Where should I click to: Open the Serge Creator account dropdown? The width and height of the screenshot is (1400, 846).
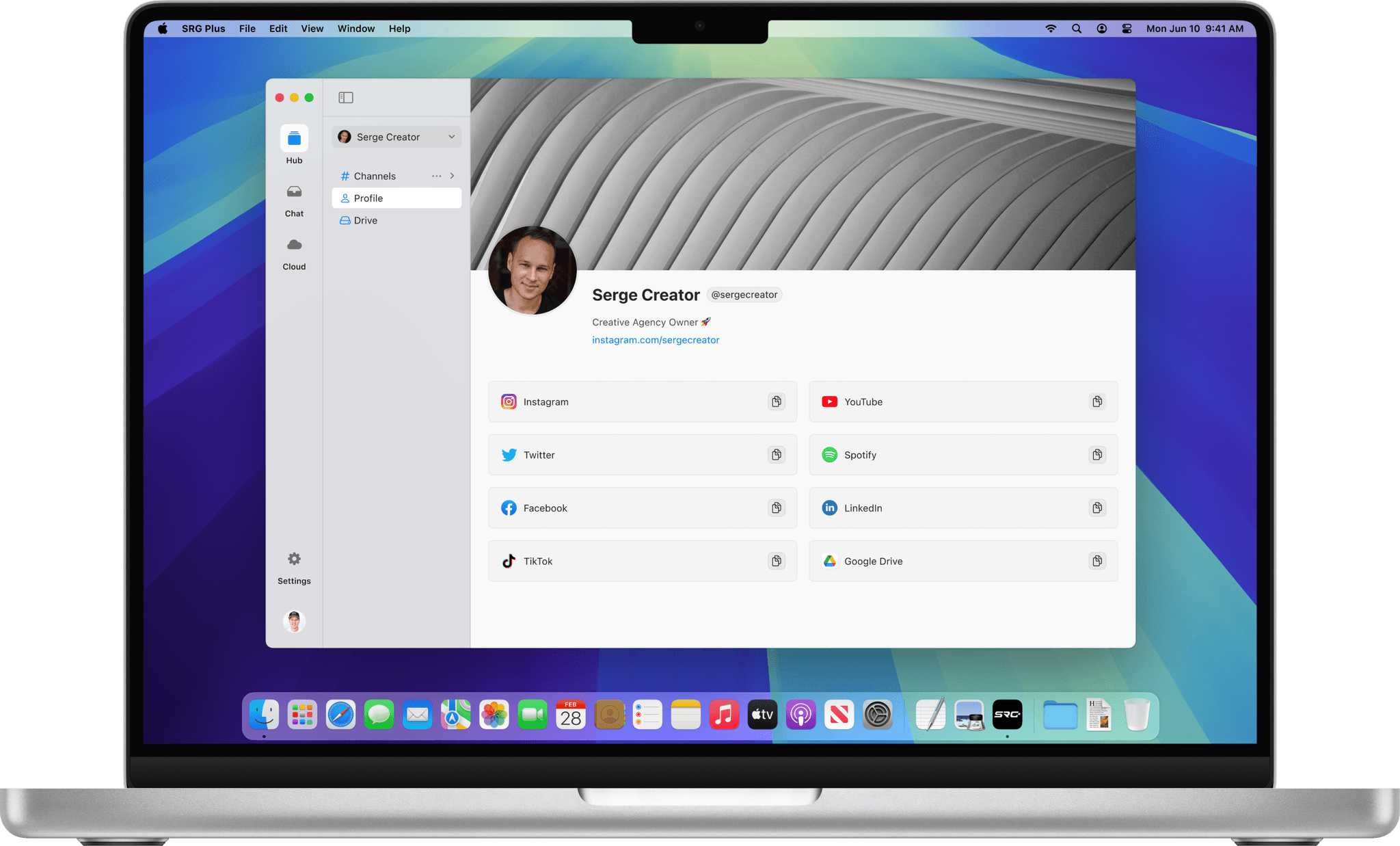(396, 137)
